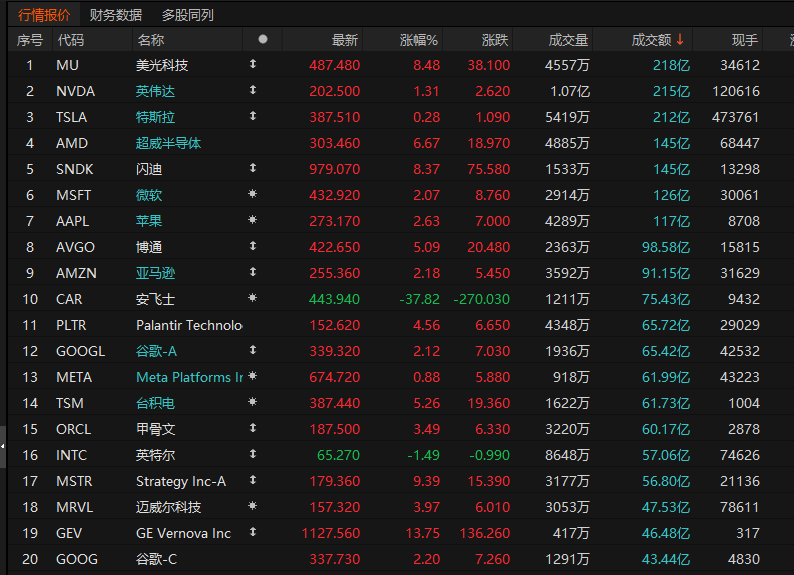Click the sun-shaped marker icon in the Meta Platforms row

pyautogui.click(x=253, y=376)
